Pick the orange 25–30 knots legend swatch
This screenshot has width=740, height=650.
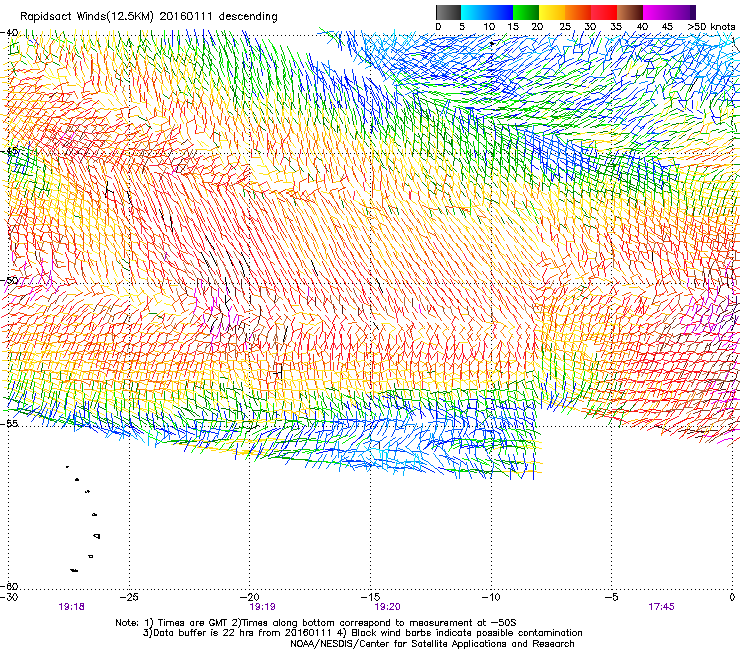pos(578,12)
